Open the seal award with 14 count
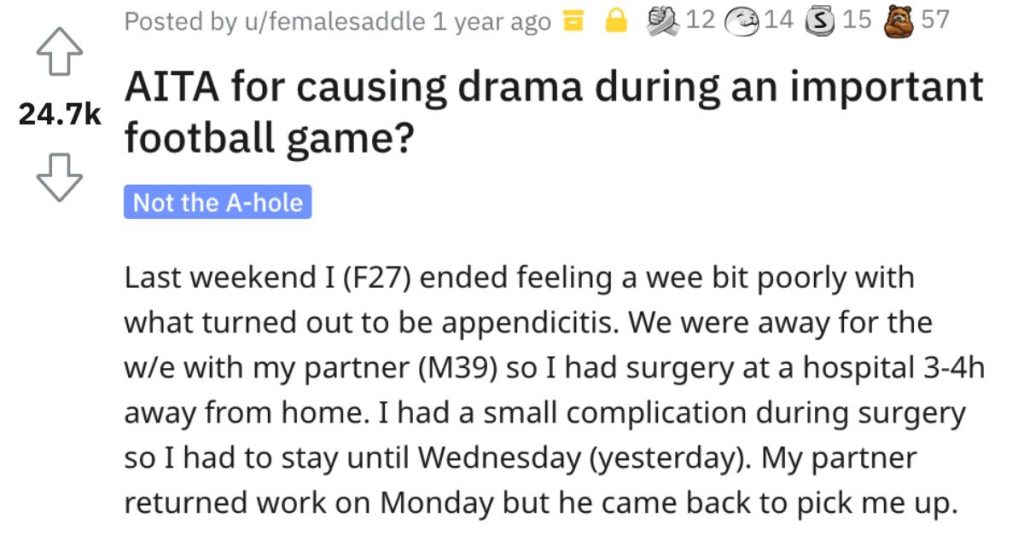The height and width of the screenshot is (535, 1024). coord(743,20)
